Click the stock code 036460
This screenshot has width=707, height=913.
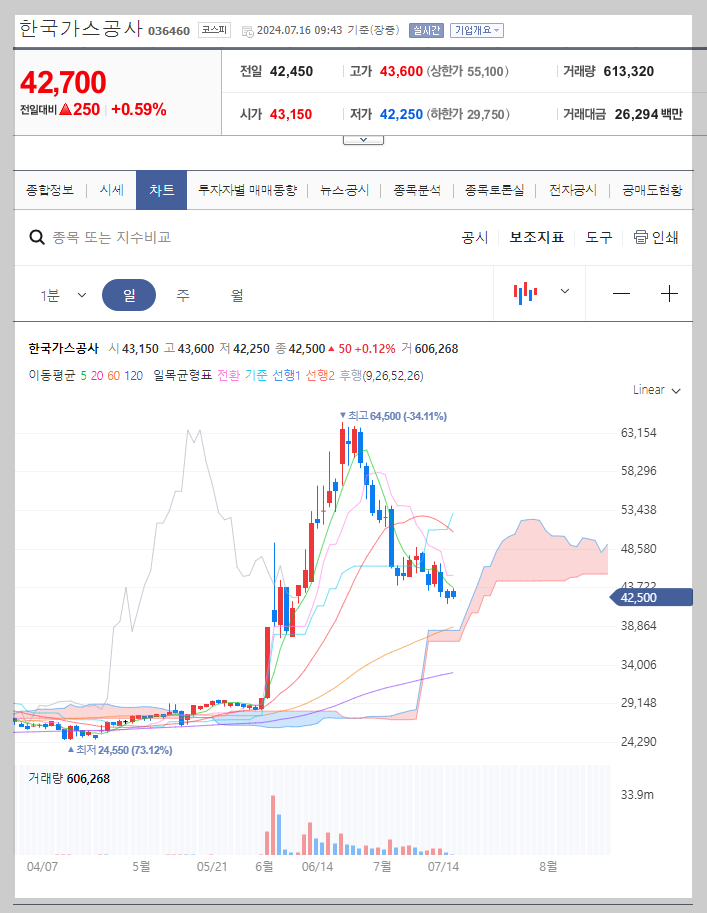point(169,31)
